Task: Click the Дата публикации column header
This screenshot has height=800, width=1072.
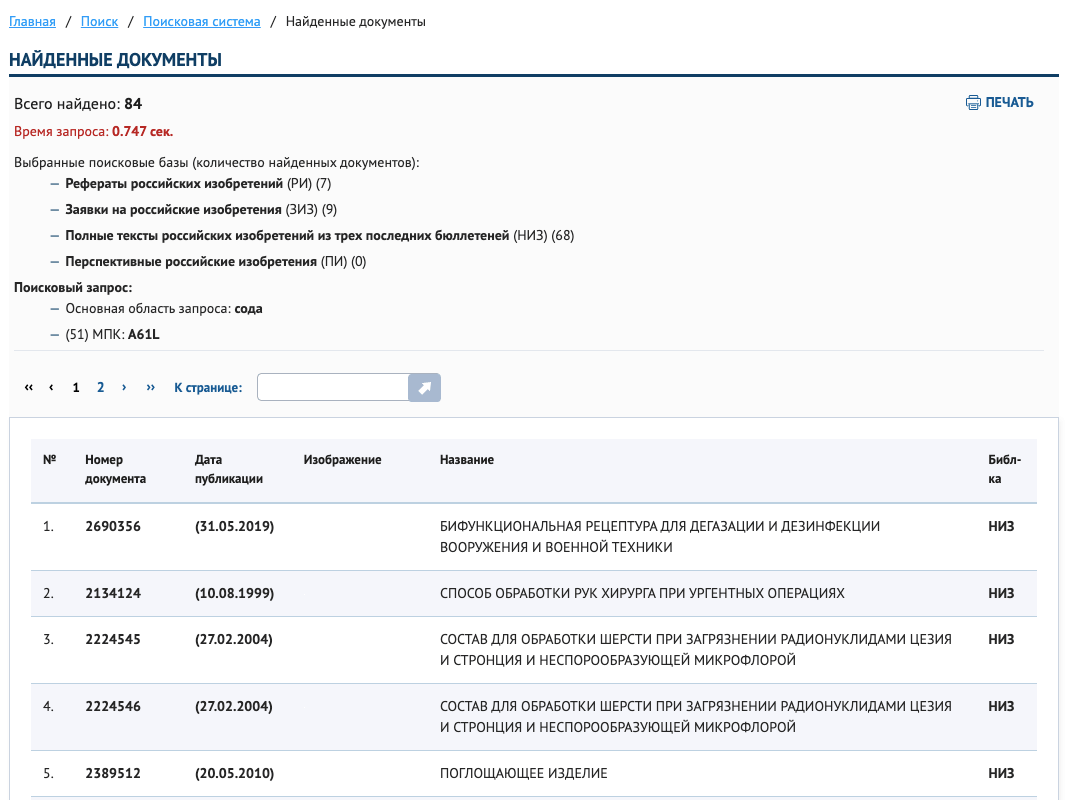Action: [x=229, y=469]
